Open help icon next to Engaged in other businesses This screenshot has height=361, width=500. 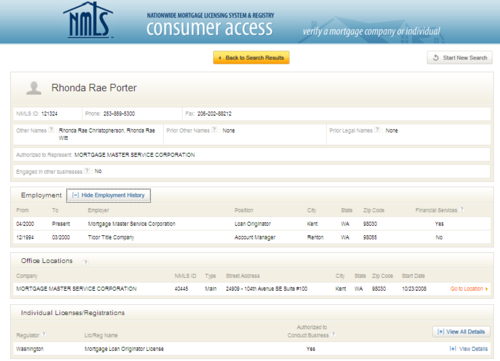(87, 171)
